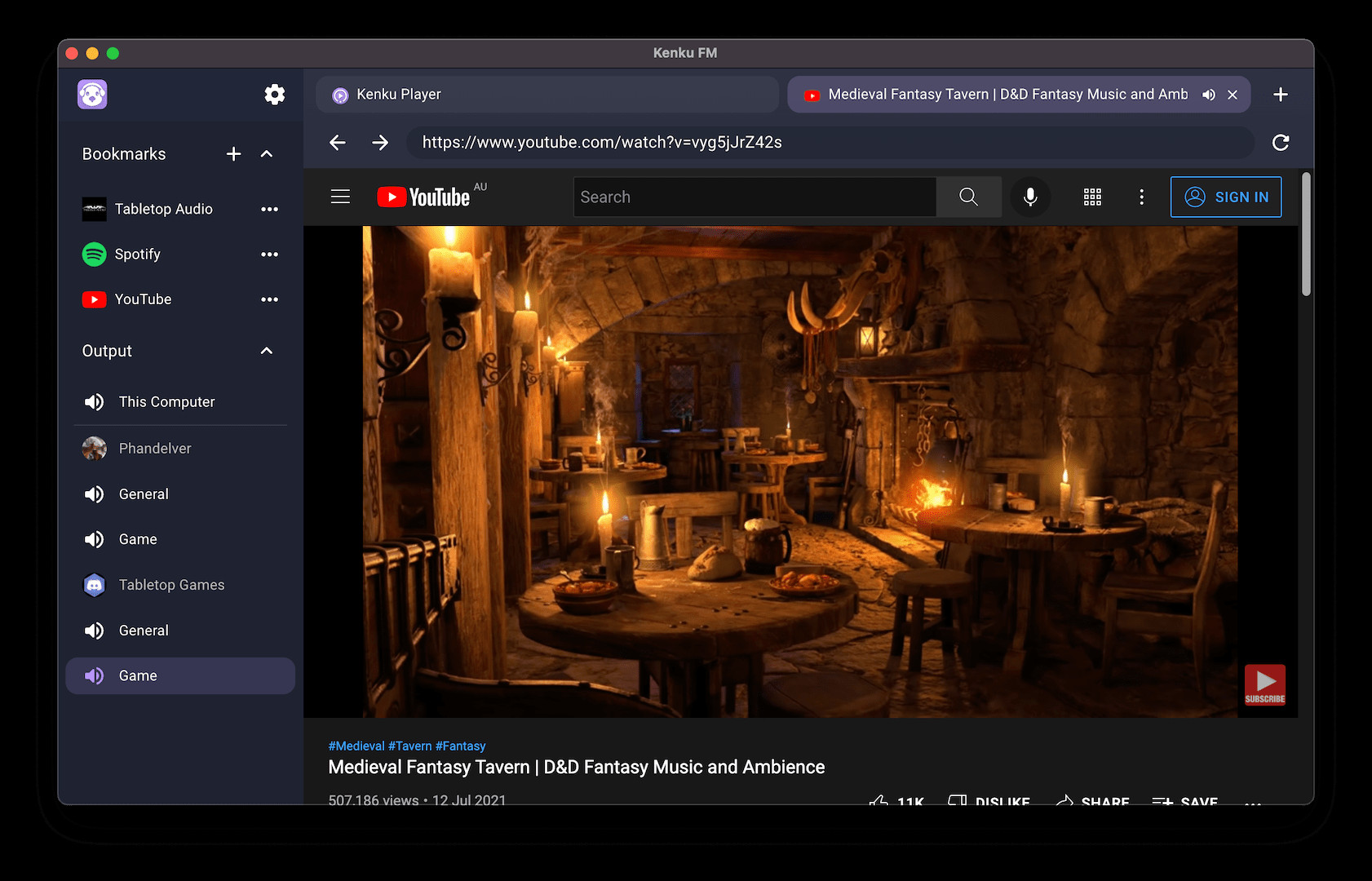Viewport: 1372px width, 881px height.
Task: Open options menu for Spotify bookmark
Action: point(269,255)
